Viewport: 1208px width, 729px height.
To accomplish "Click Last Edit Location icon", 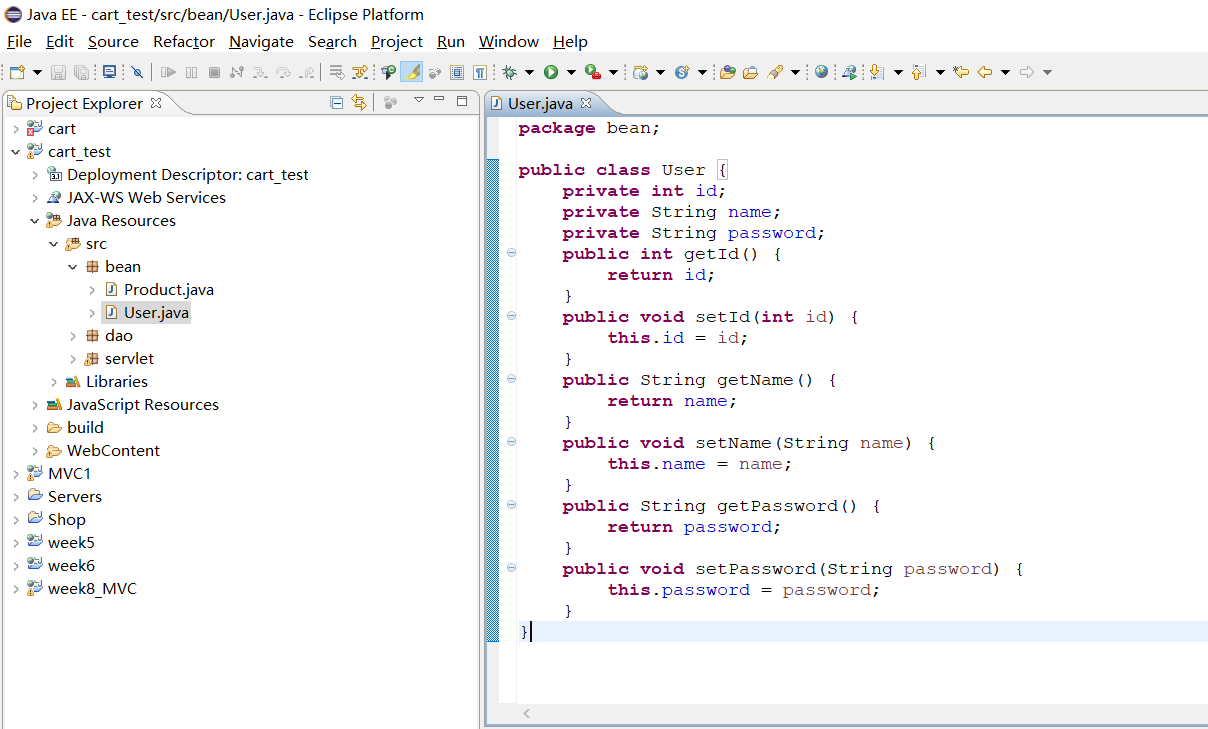I will click(961, 72).
